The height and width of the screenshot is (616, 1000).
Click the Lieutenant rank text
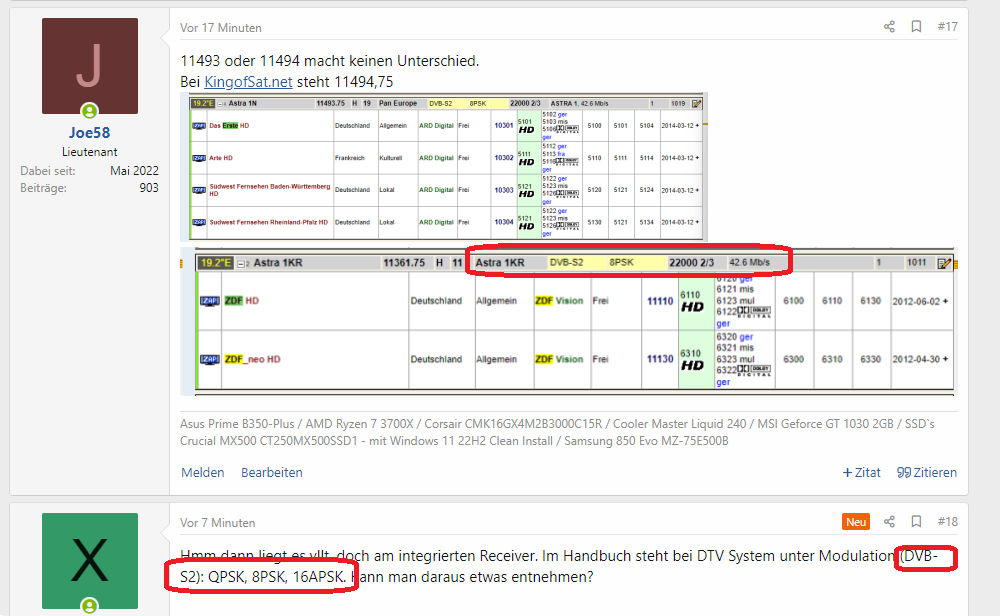89,152
